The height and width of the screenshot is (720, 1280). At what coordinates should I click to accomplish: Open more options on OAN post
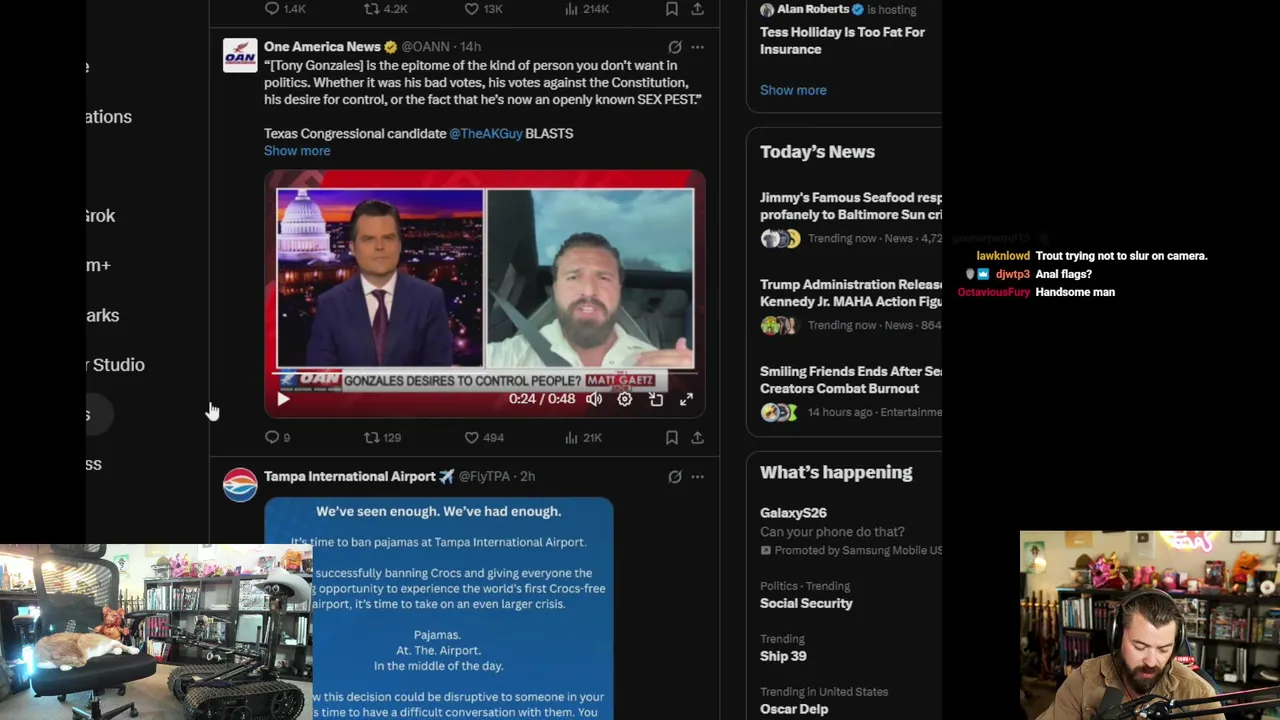(697, 47)
